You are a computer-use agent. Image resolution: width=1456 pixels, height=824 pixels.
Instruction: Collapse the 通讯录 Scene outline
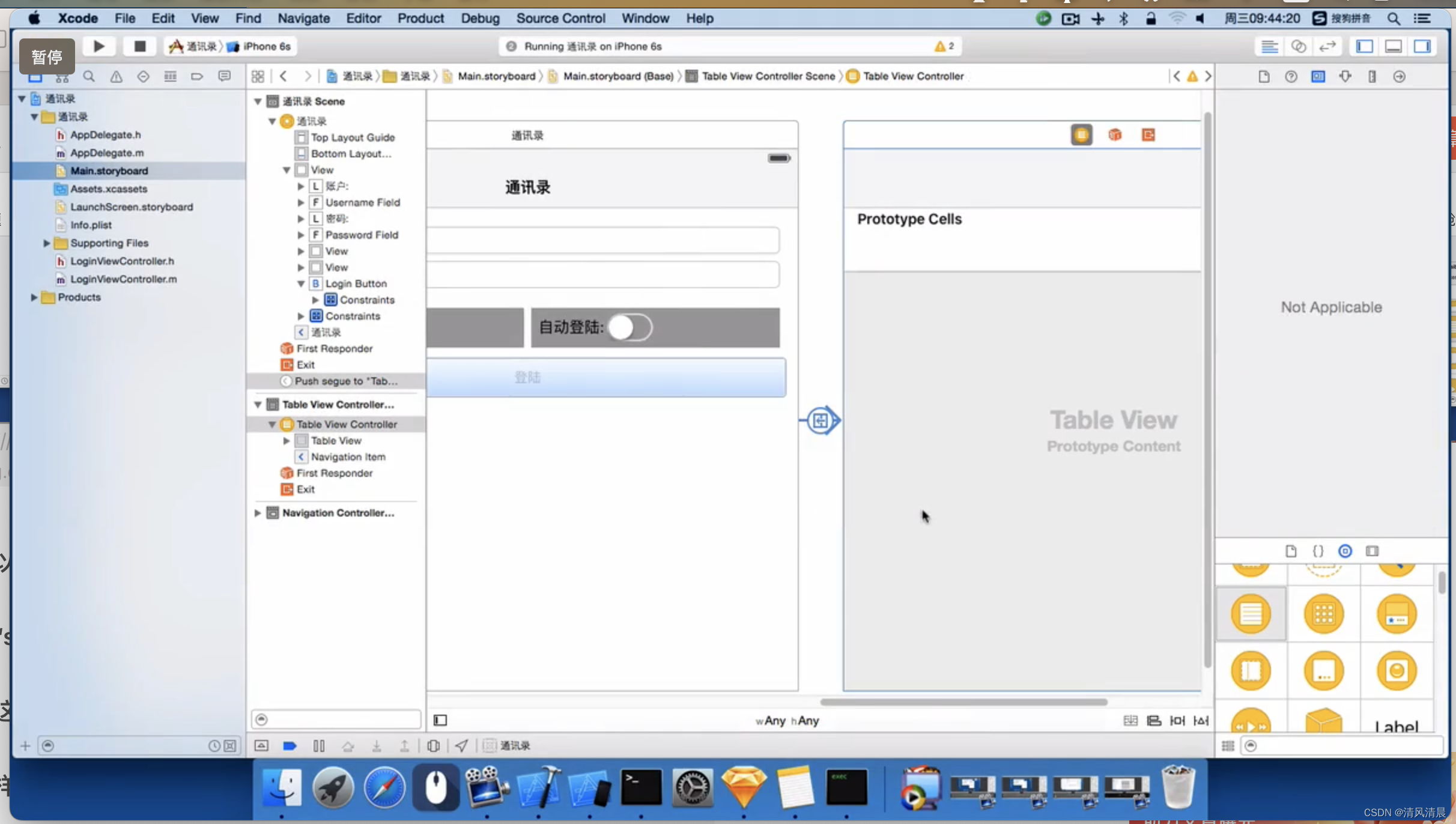pos(257,101)
